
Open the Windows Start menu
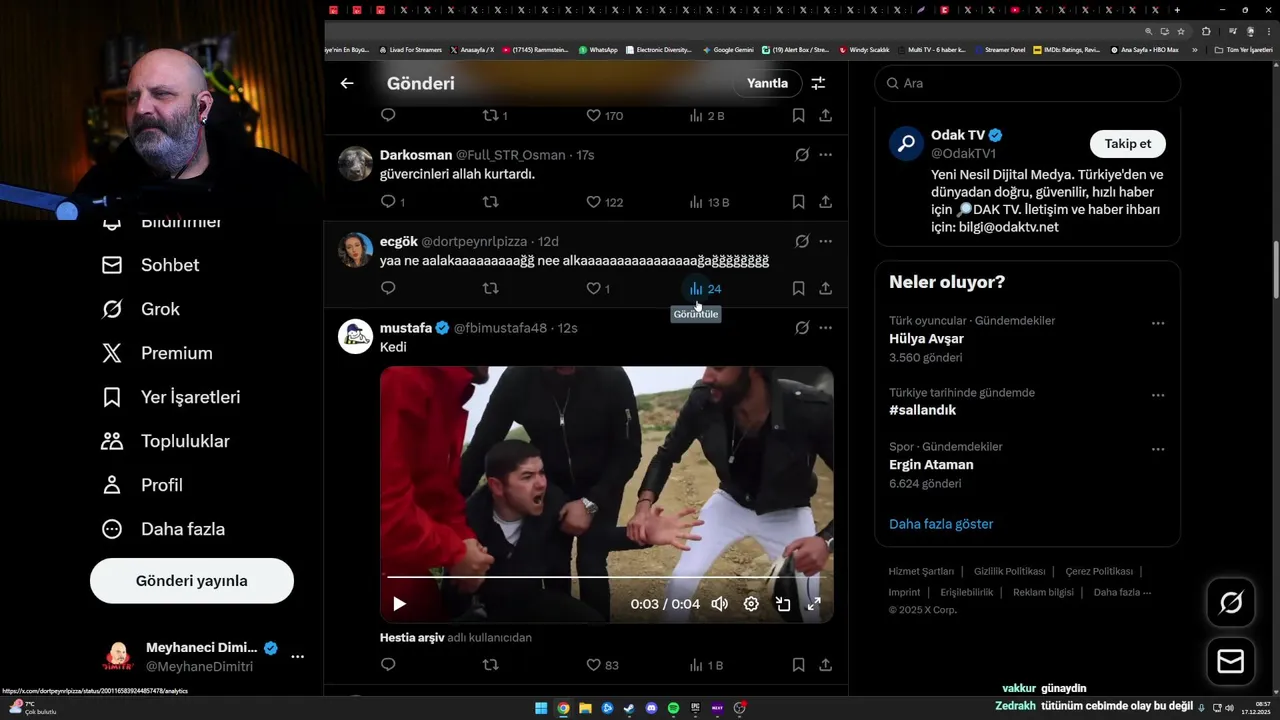541,708
